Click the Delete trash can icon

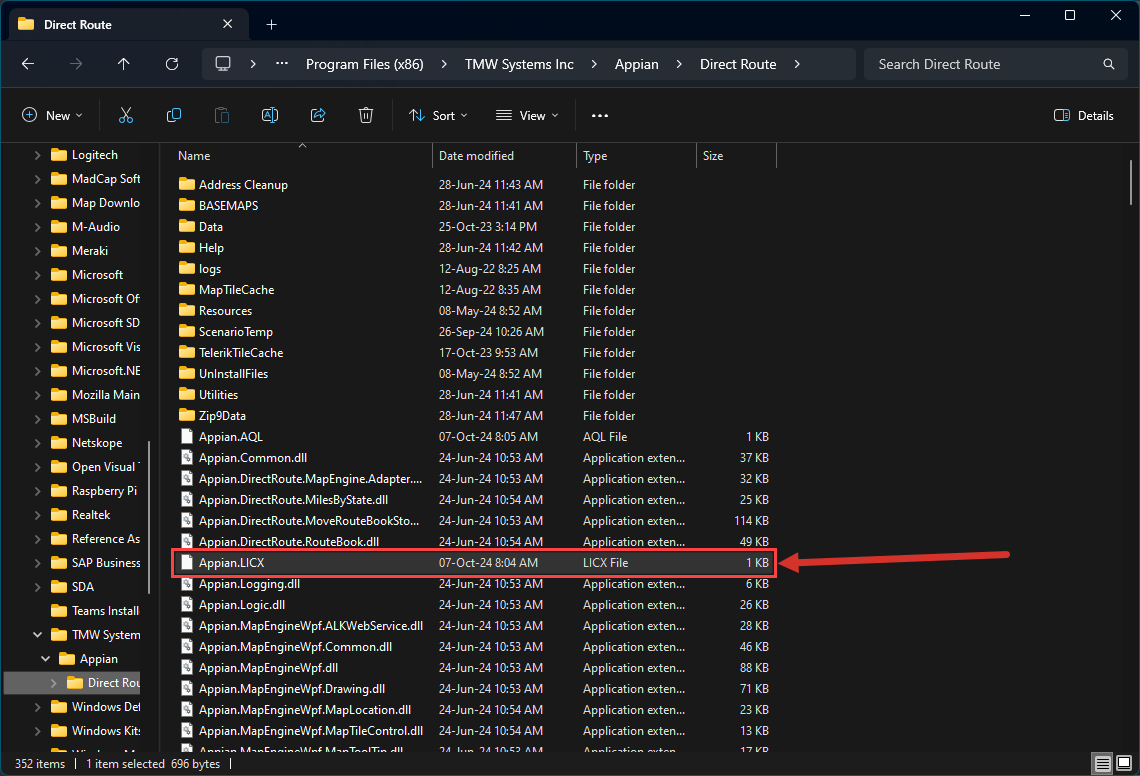(x=366, y=116)
